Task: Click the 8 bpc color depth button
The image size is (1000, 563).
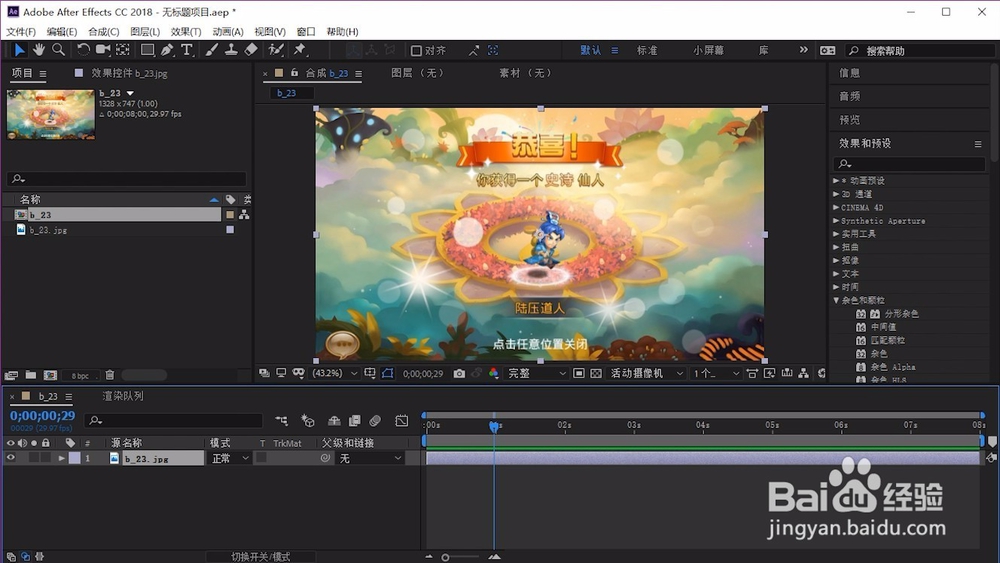Action: tap(80, 376)
